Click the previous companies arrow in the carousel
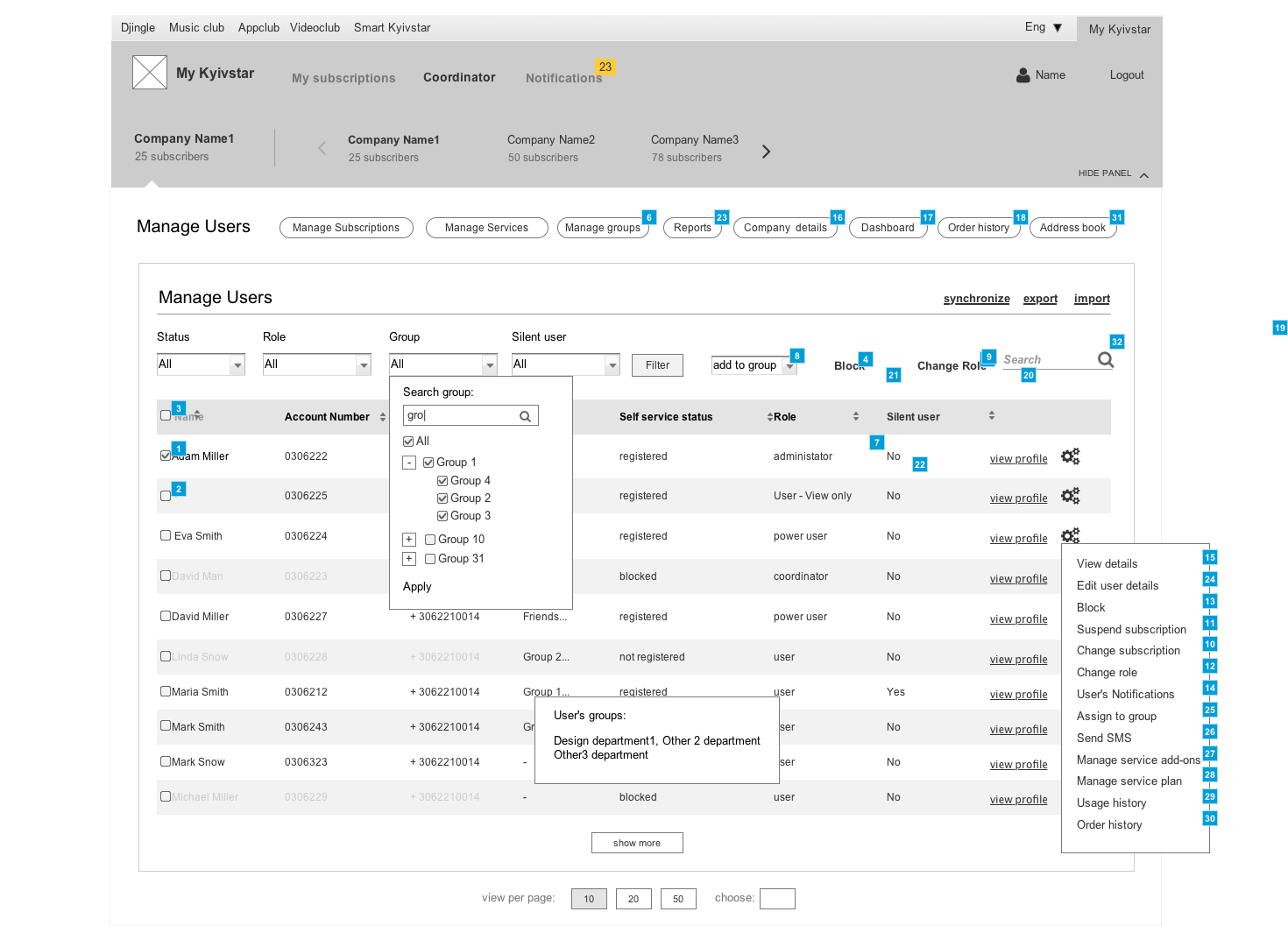Image resolution: width=1288 pixels, height=926 pixels. 322,148
